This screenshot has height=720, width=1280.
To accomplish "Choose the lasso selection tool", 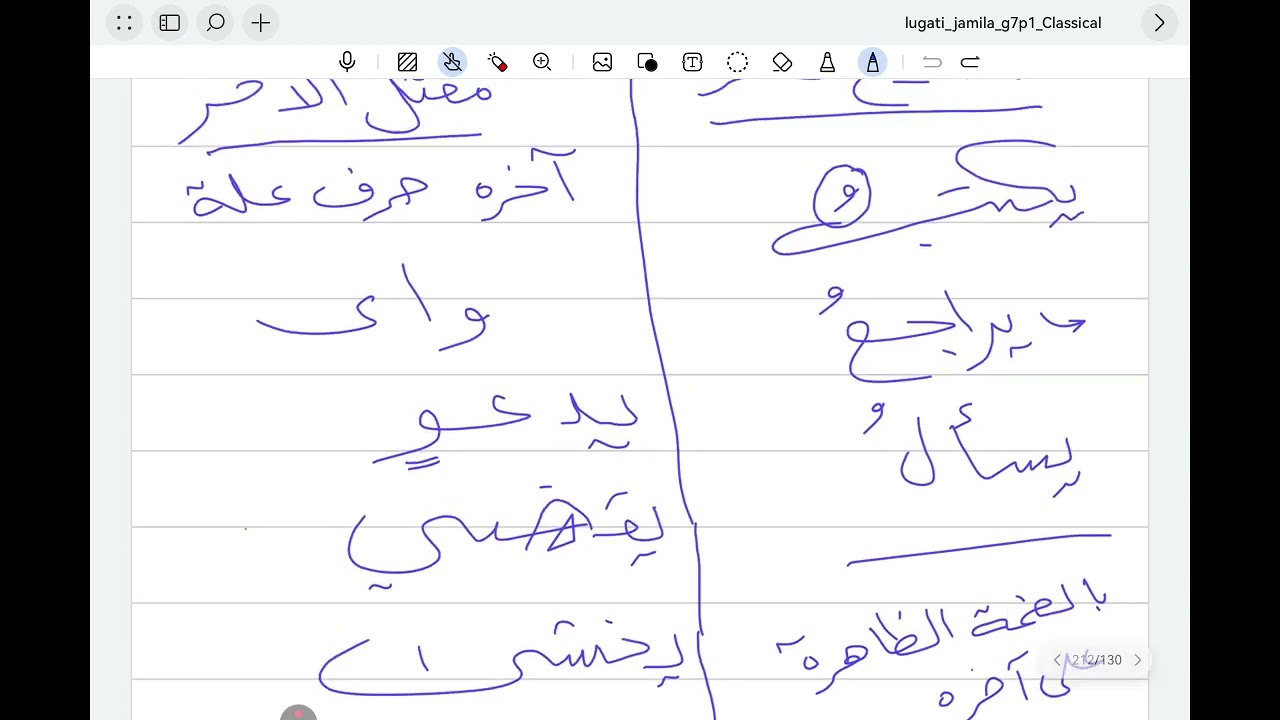I will pyautogui.click(x=737, y=62).
